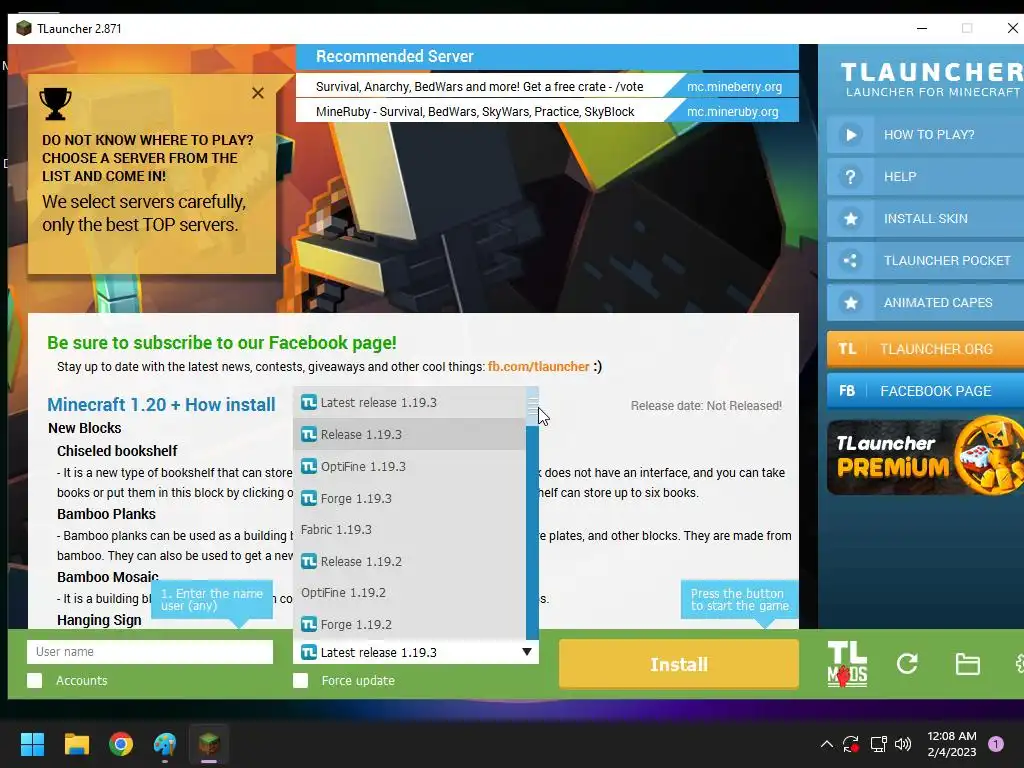Click the TLauncher Pocket share icon

point(850,261)
